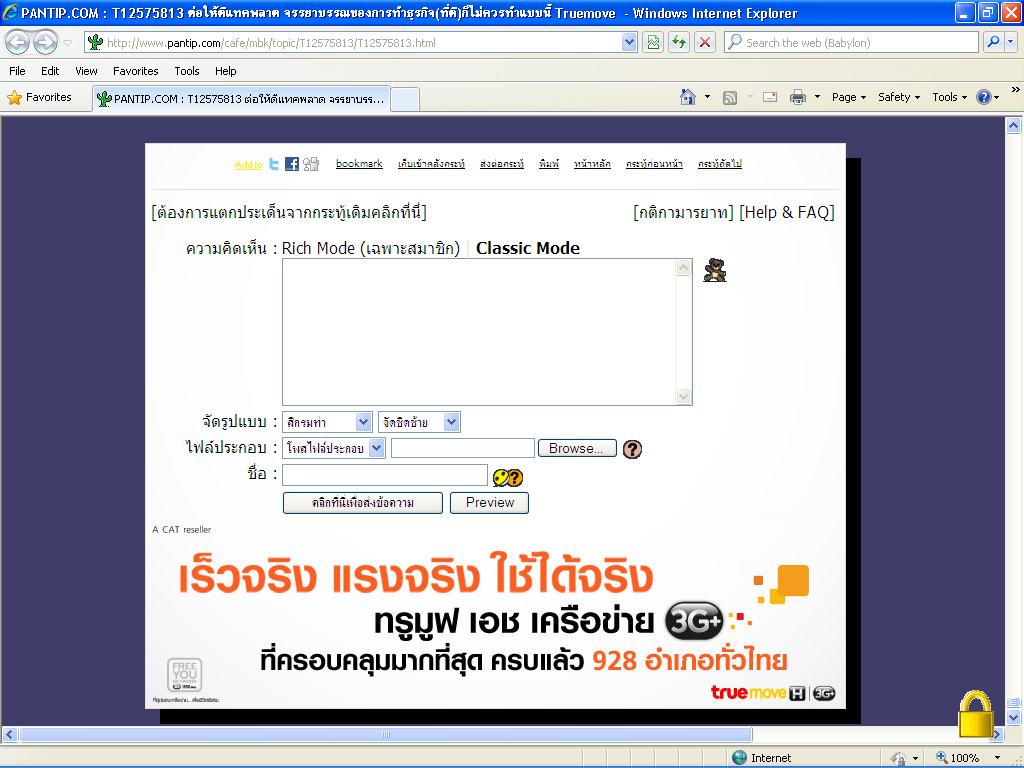Open the search provider dropdown arrow

click(1011, 43)
